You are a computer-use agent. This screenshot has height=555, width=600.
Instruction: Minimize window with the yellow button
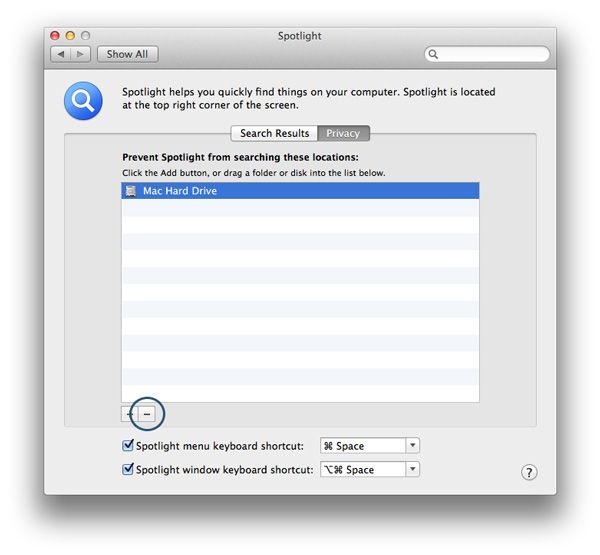[70, 36]
